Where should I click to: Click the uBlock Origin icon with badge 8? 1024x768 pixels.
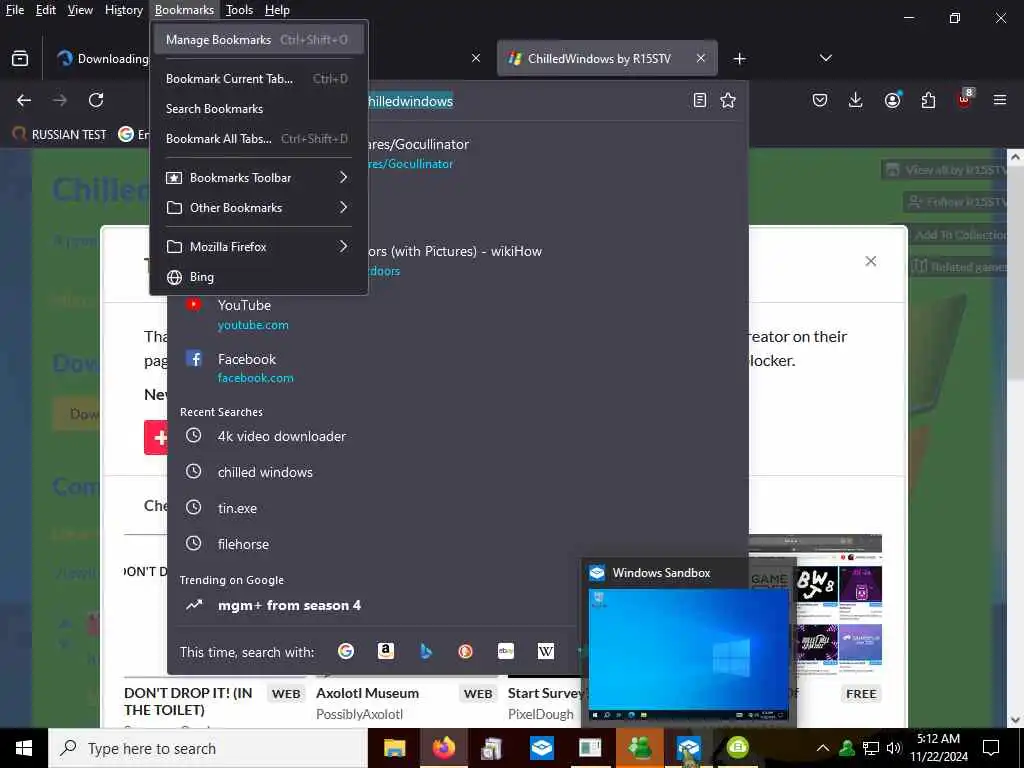(x=965, y=99)
